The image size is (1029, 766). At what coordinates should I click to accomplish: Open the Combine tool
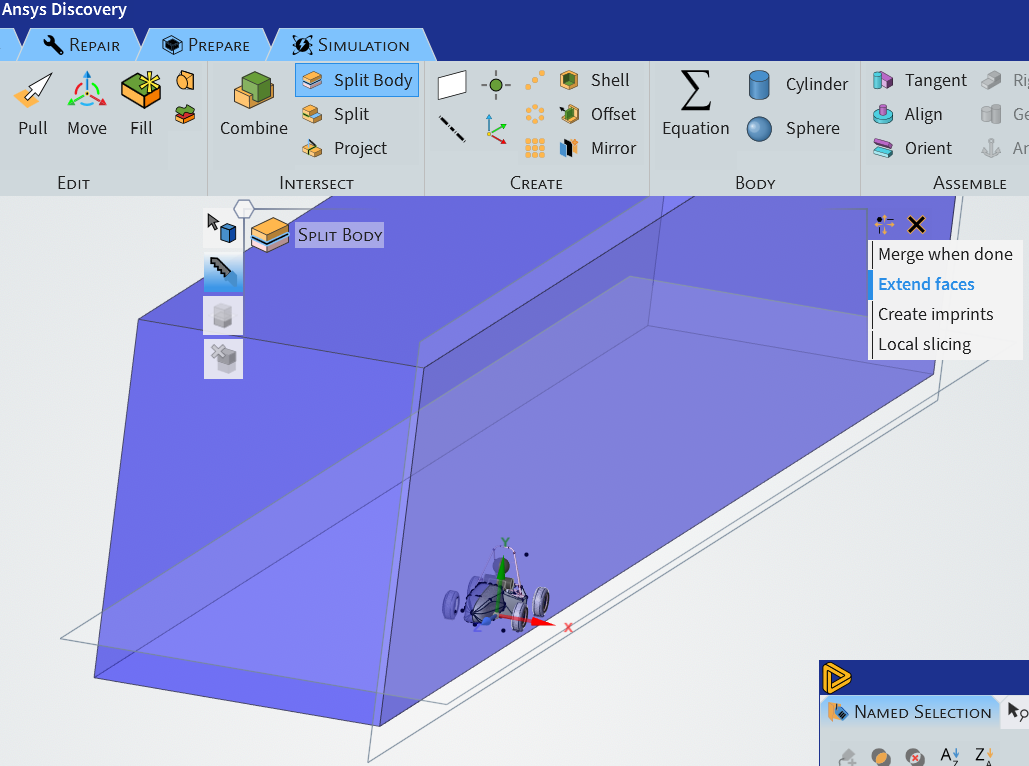pos(253,104)
